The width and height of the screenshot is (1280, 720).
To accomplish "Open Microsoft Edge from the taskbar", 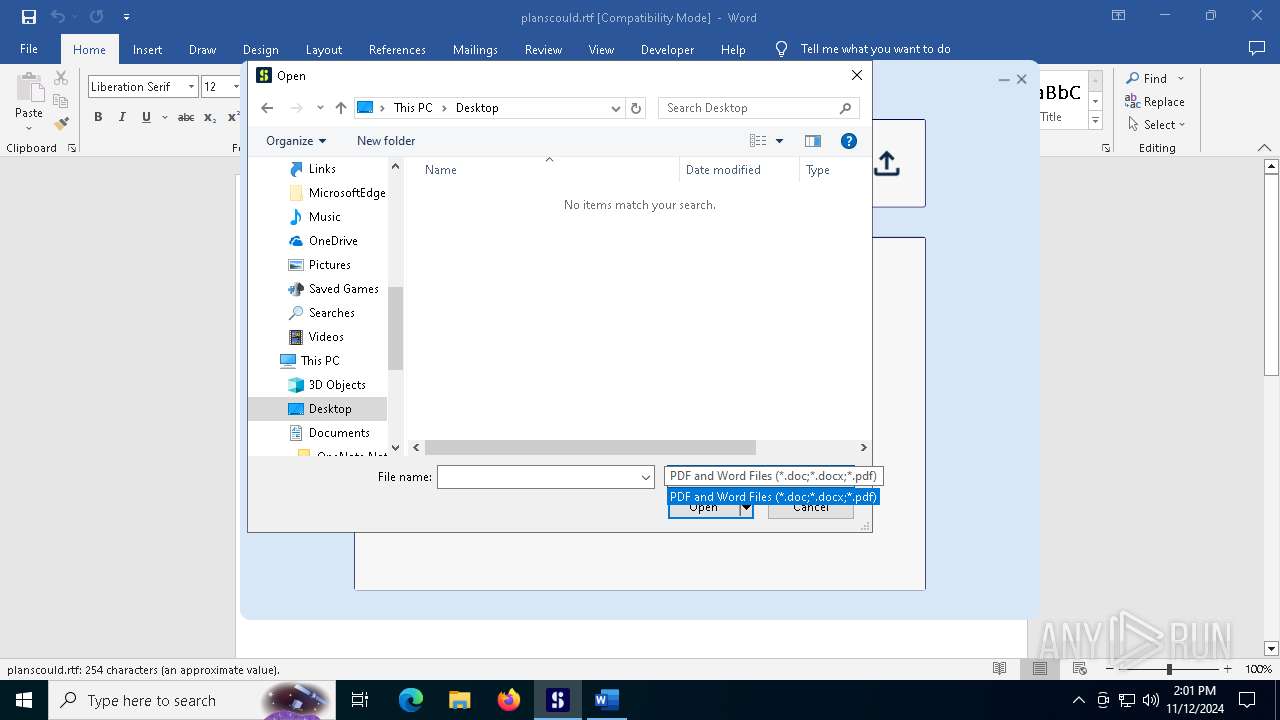I will (x=411, y=700).
